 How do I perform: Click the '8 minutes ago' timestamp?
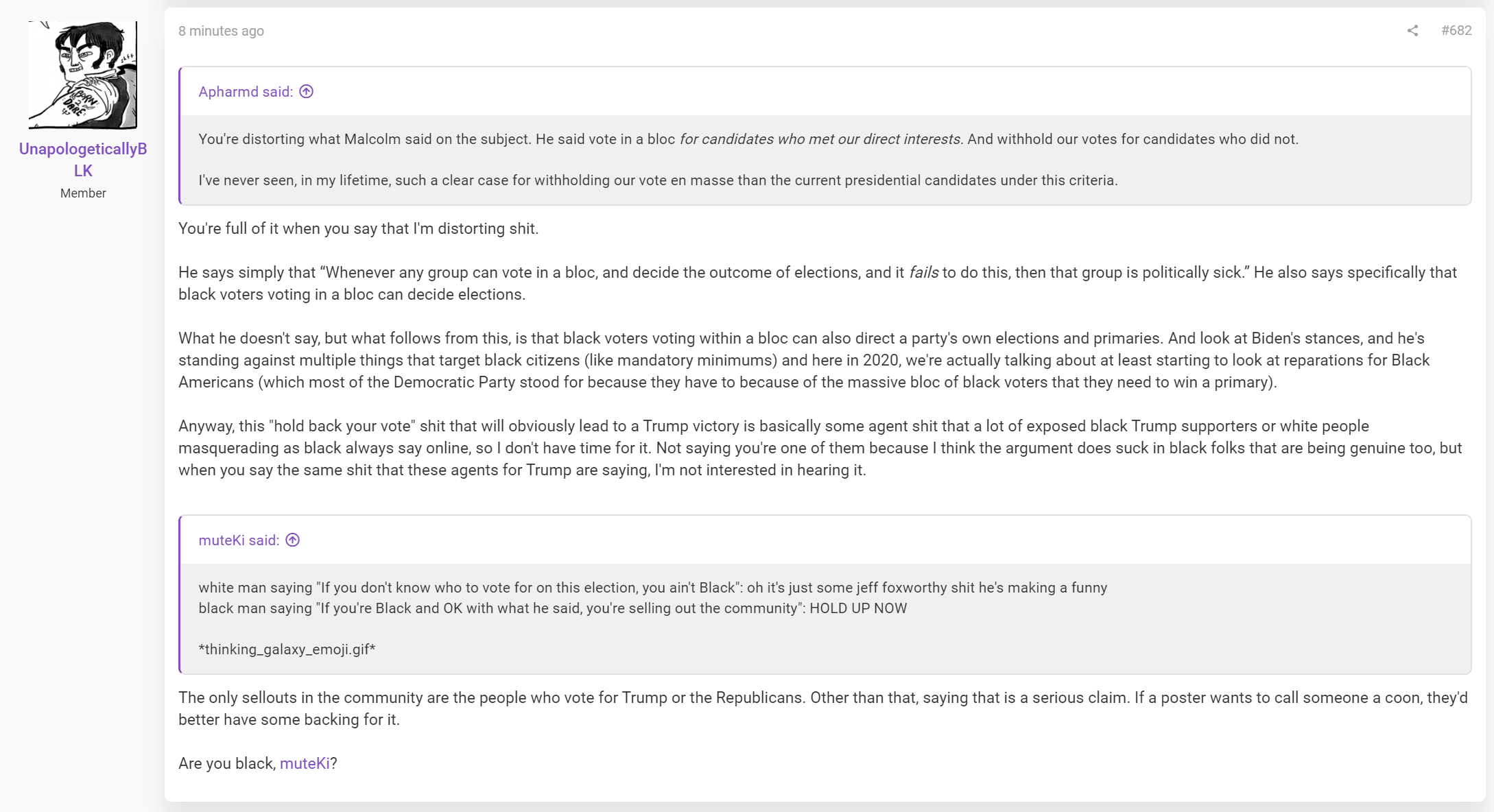(221, 31)
